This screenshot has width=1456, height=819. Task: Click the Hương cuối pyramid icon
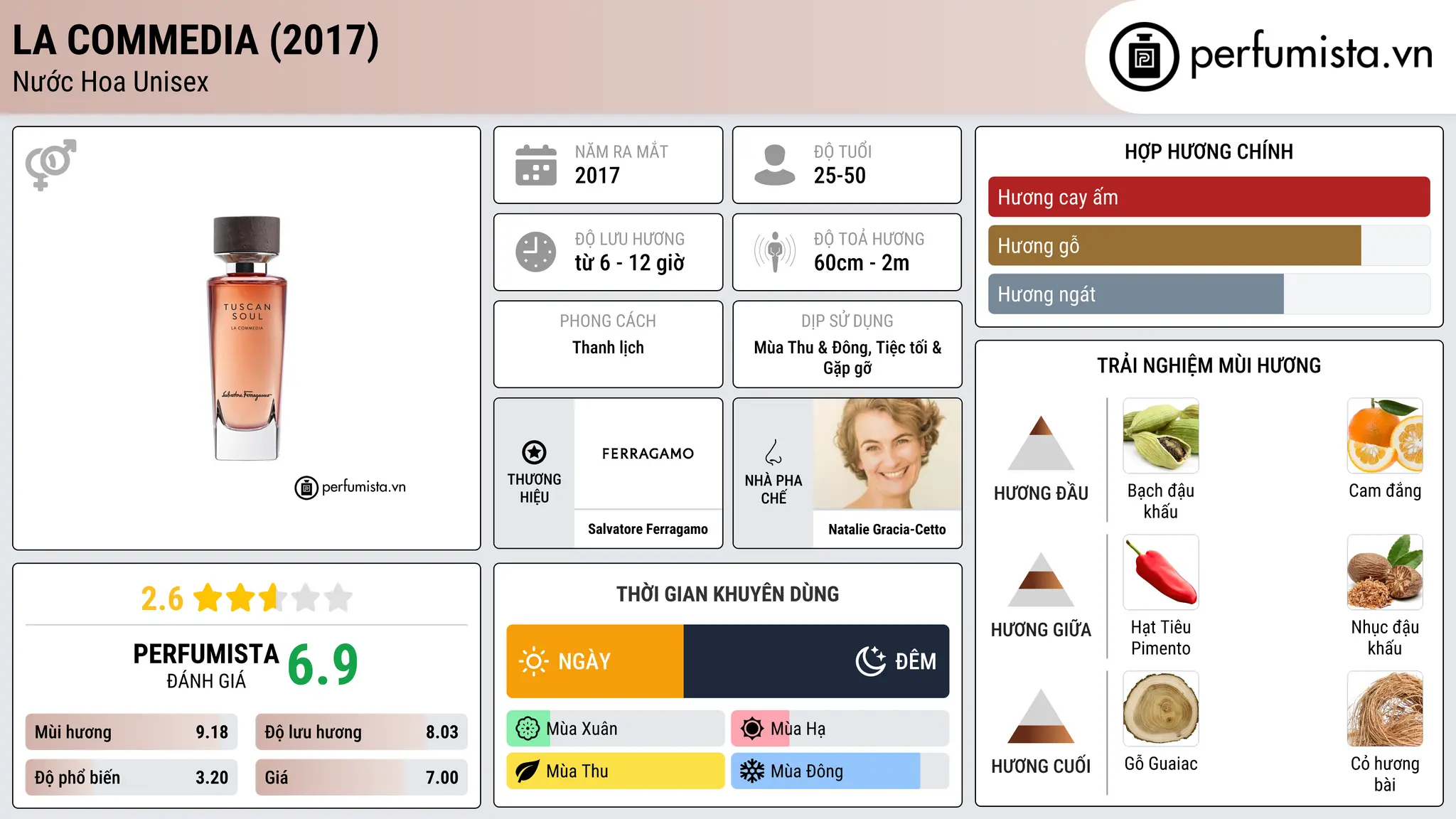(x=1041, y=716)
